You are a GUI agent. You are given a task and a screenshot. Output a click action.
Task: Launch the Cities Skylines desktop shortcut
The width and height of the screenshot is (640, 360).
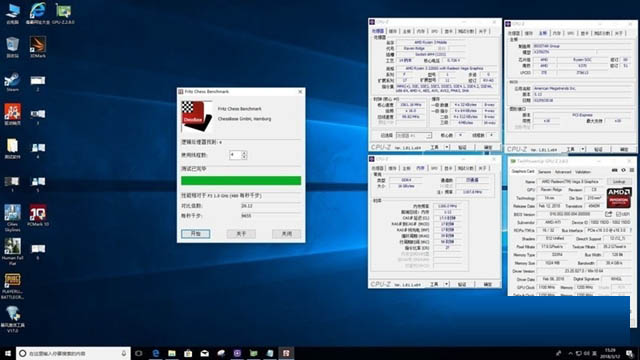click(x=13, y=218)
